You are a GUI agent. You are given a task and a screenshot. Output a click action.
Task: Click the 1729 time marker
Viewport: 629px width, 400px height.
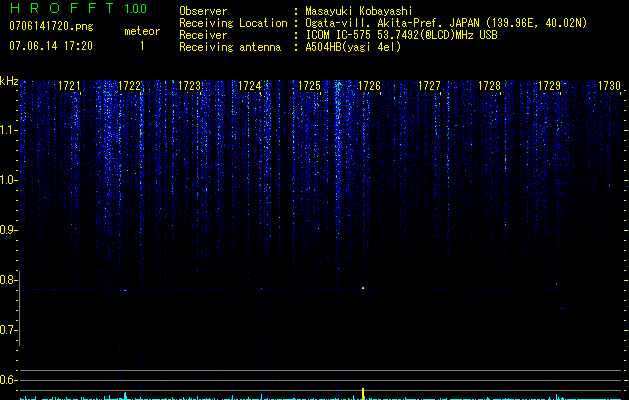[x=549, y=86]
